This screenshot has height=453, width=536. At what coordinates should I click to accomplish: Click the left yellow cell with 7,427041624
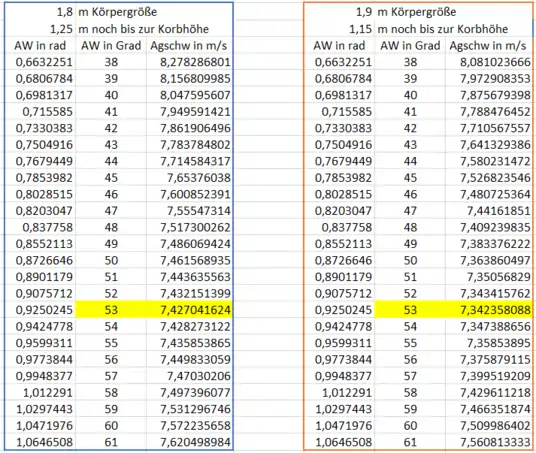click(x=189, y=310)
